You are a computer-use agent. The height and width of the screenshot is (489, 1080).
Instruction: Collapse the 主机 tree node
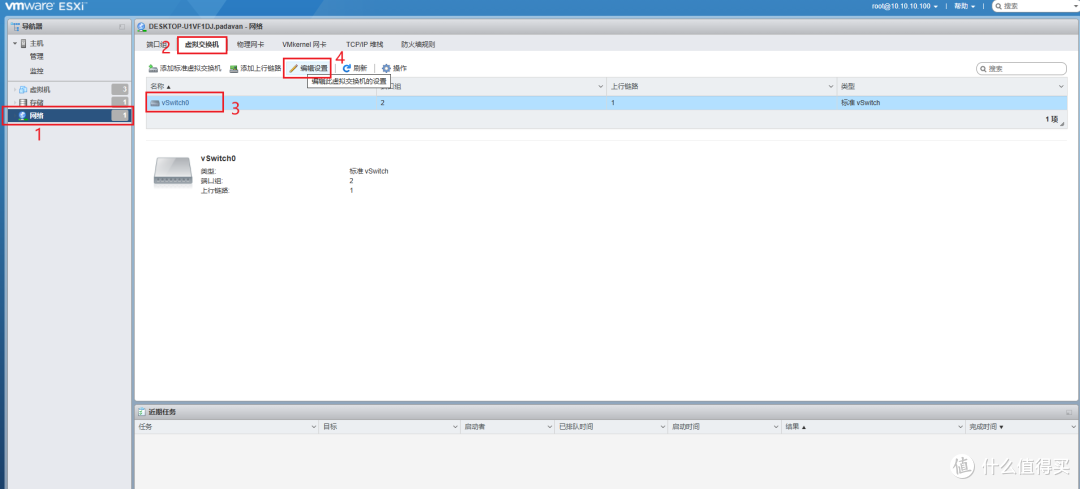15,44
